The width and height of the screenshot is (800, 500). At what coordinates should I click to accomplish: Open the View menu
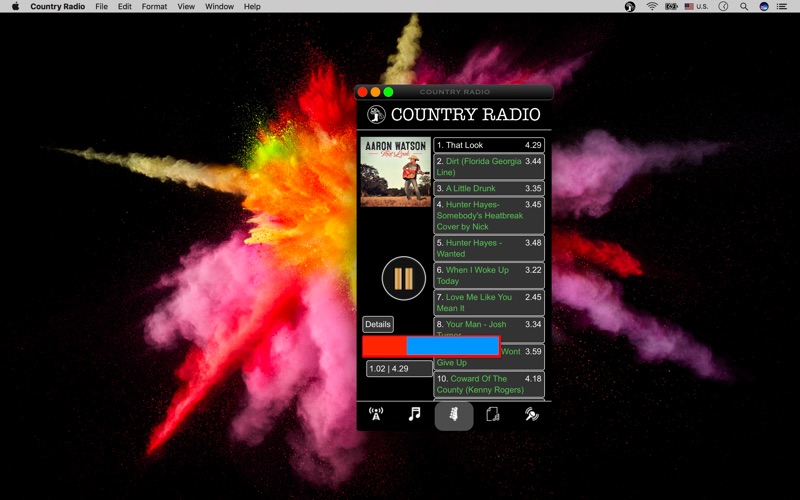[x=186, y=7]
